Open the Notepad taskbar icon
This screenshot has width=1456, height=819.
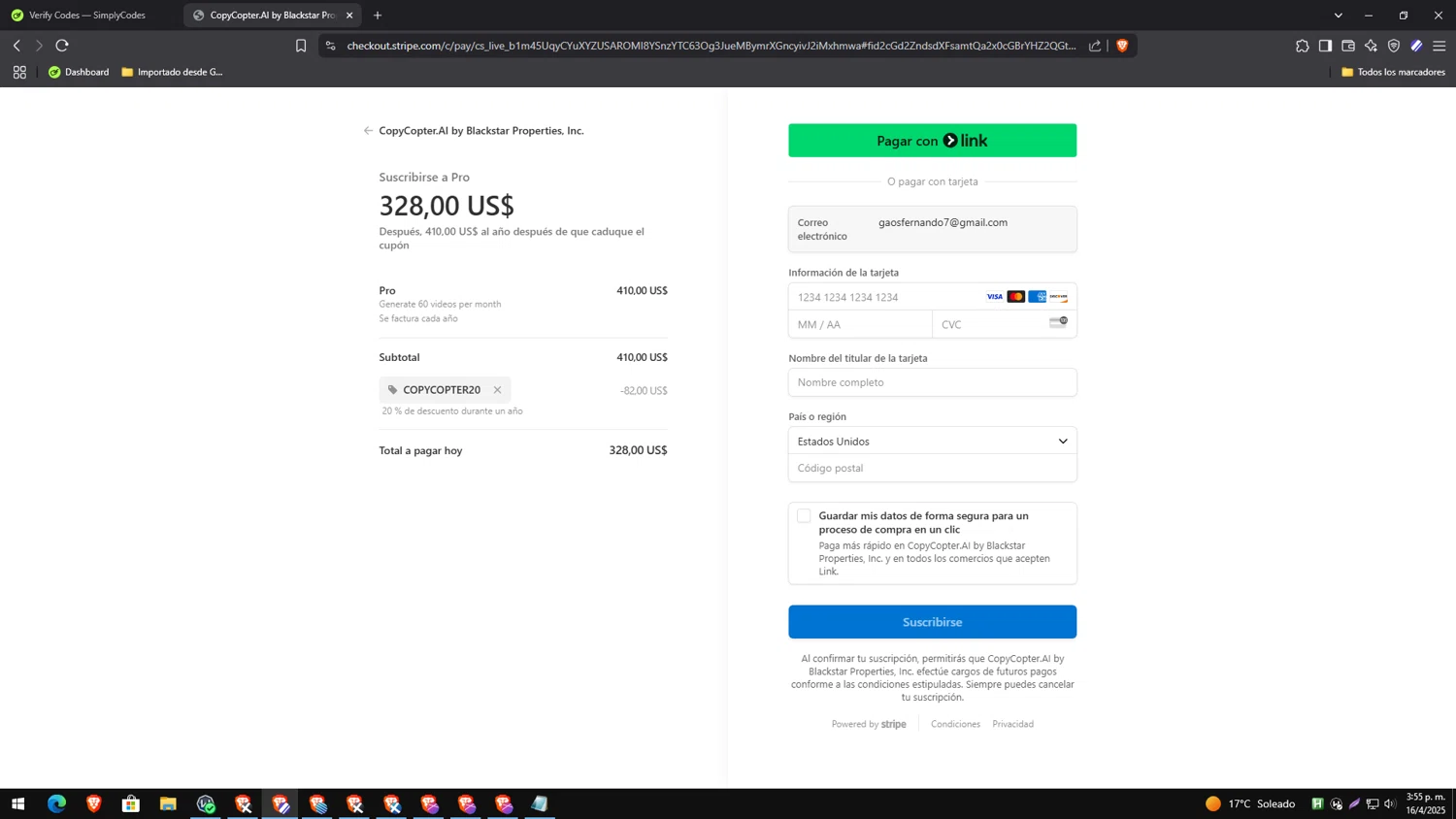pyautogui.click(x=540, y=803)
